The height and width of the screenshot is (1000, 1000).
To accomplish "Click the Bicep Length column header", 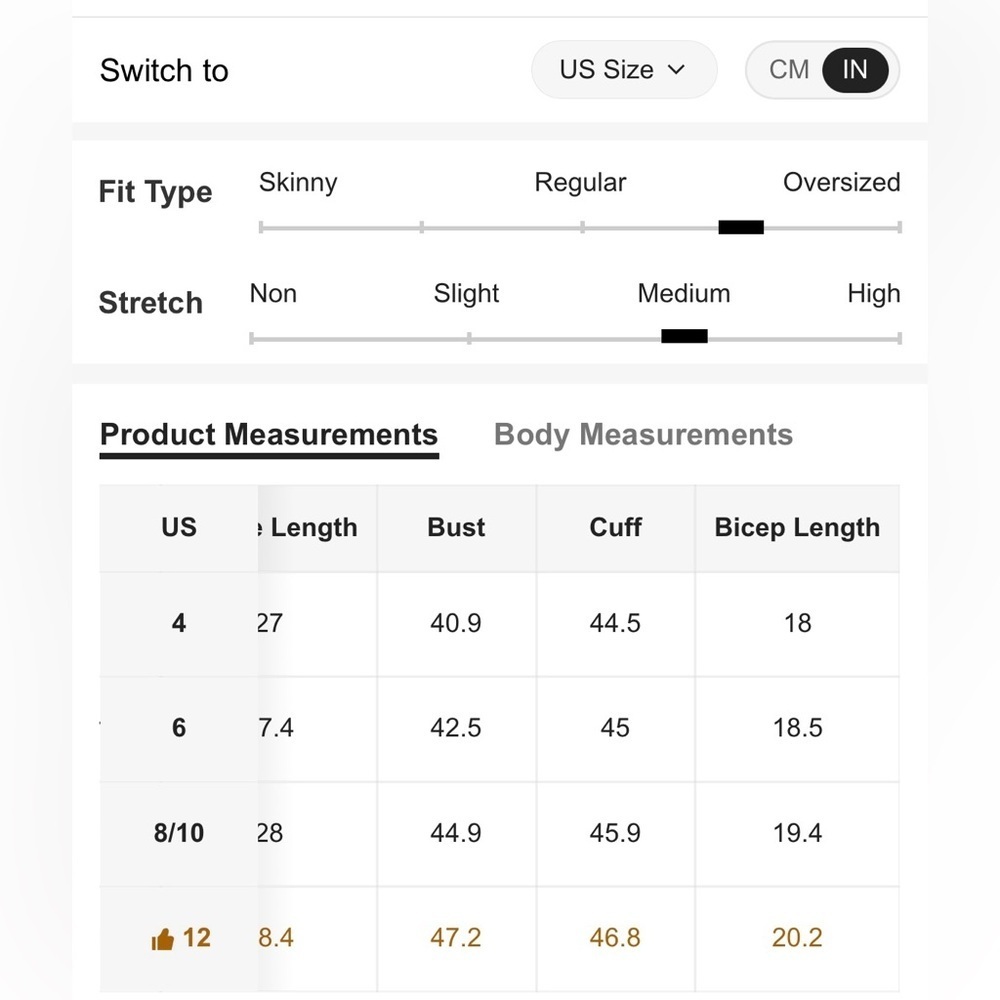I will (797, 527).
